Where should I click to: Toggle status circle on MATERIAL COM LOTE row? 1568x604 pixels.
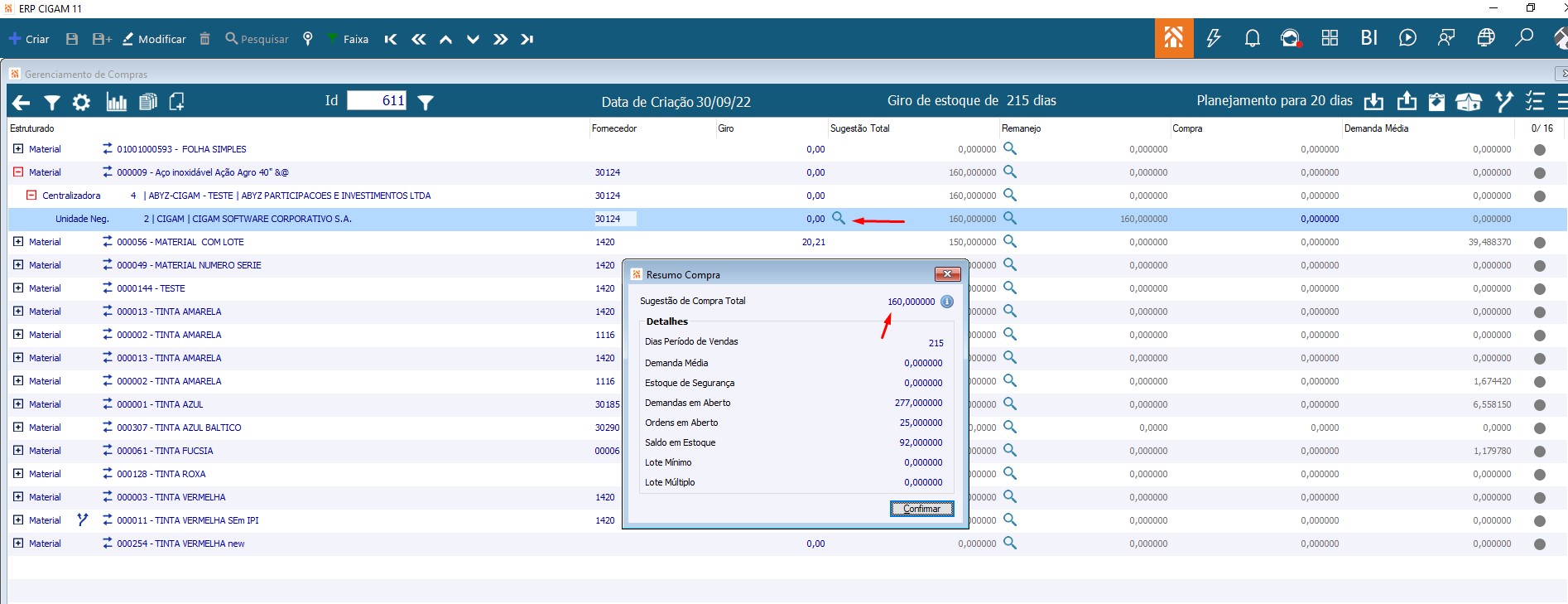click(1539, 243)
